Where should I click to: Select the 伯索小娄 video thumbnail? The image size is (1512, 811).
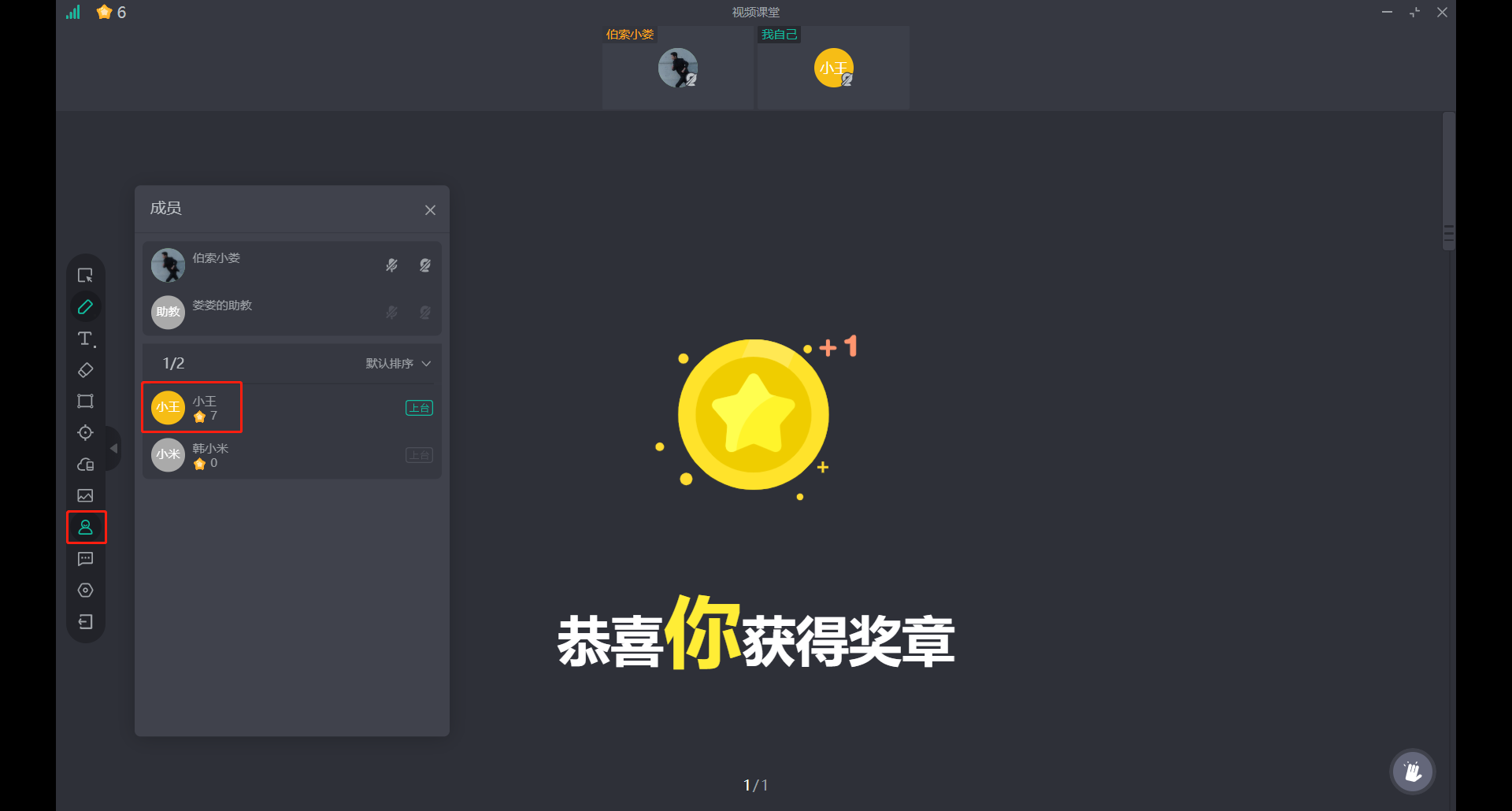pyautogui.click(x=677, y=68)
